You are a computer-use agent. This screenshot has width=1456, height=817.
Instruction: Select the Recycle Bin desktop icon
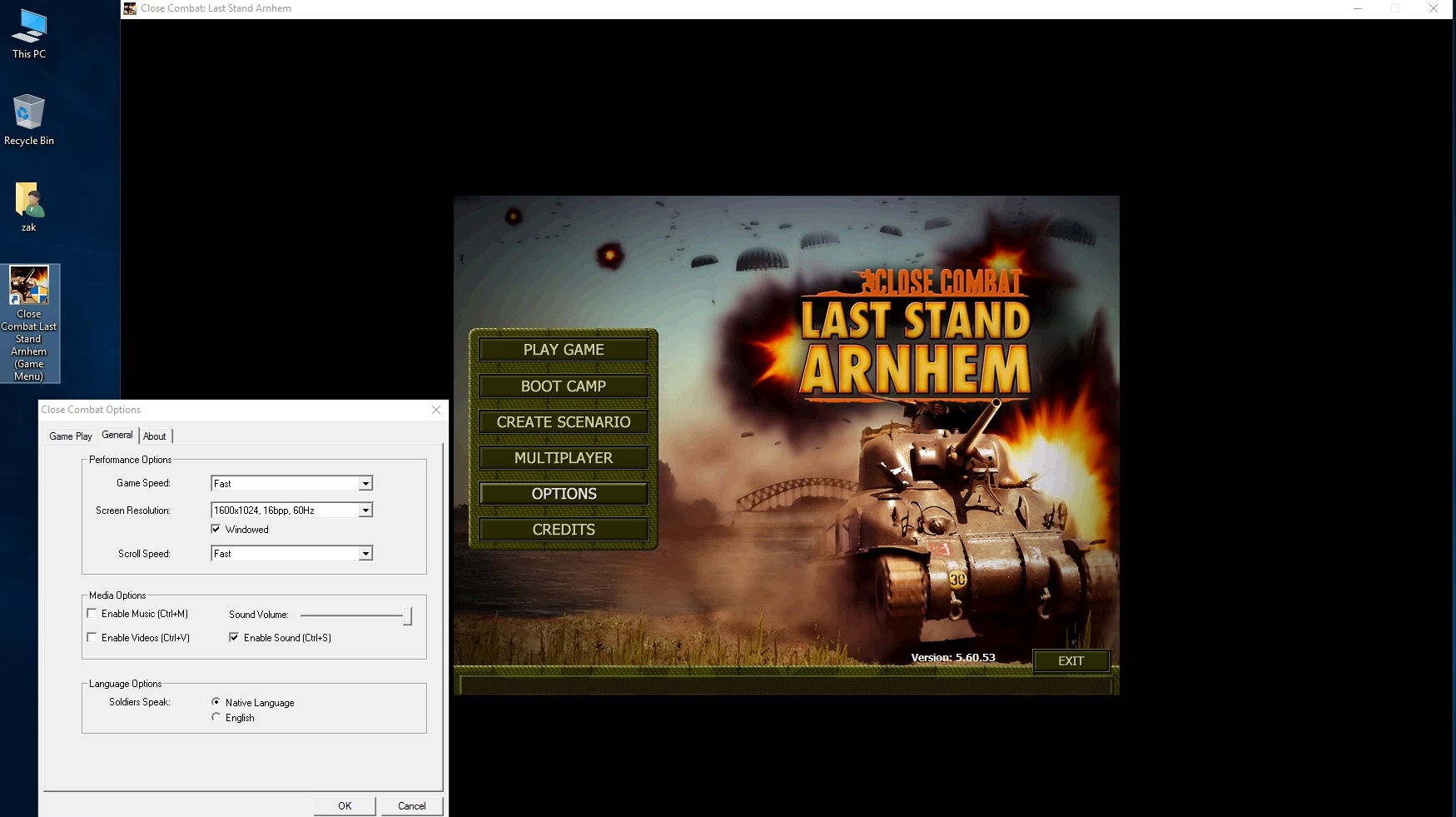tap(29, 120)
